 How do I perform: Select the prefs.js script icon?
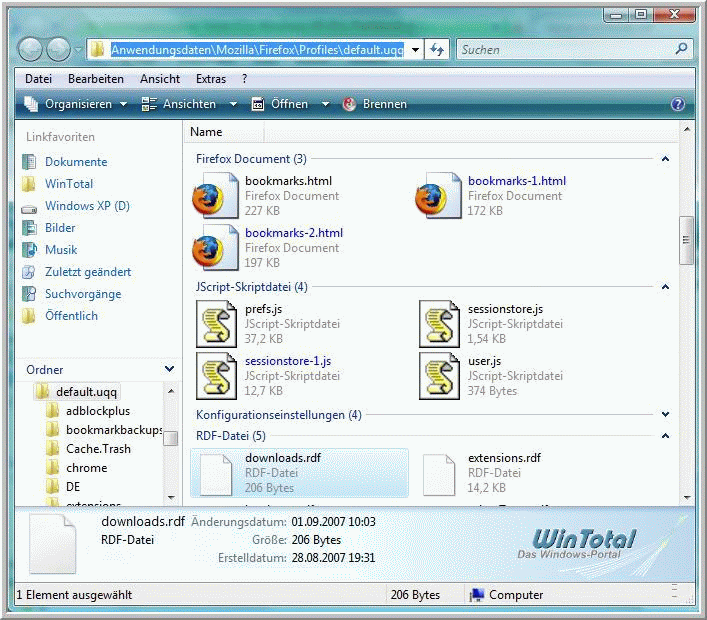tap(216, 324)
